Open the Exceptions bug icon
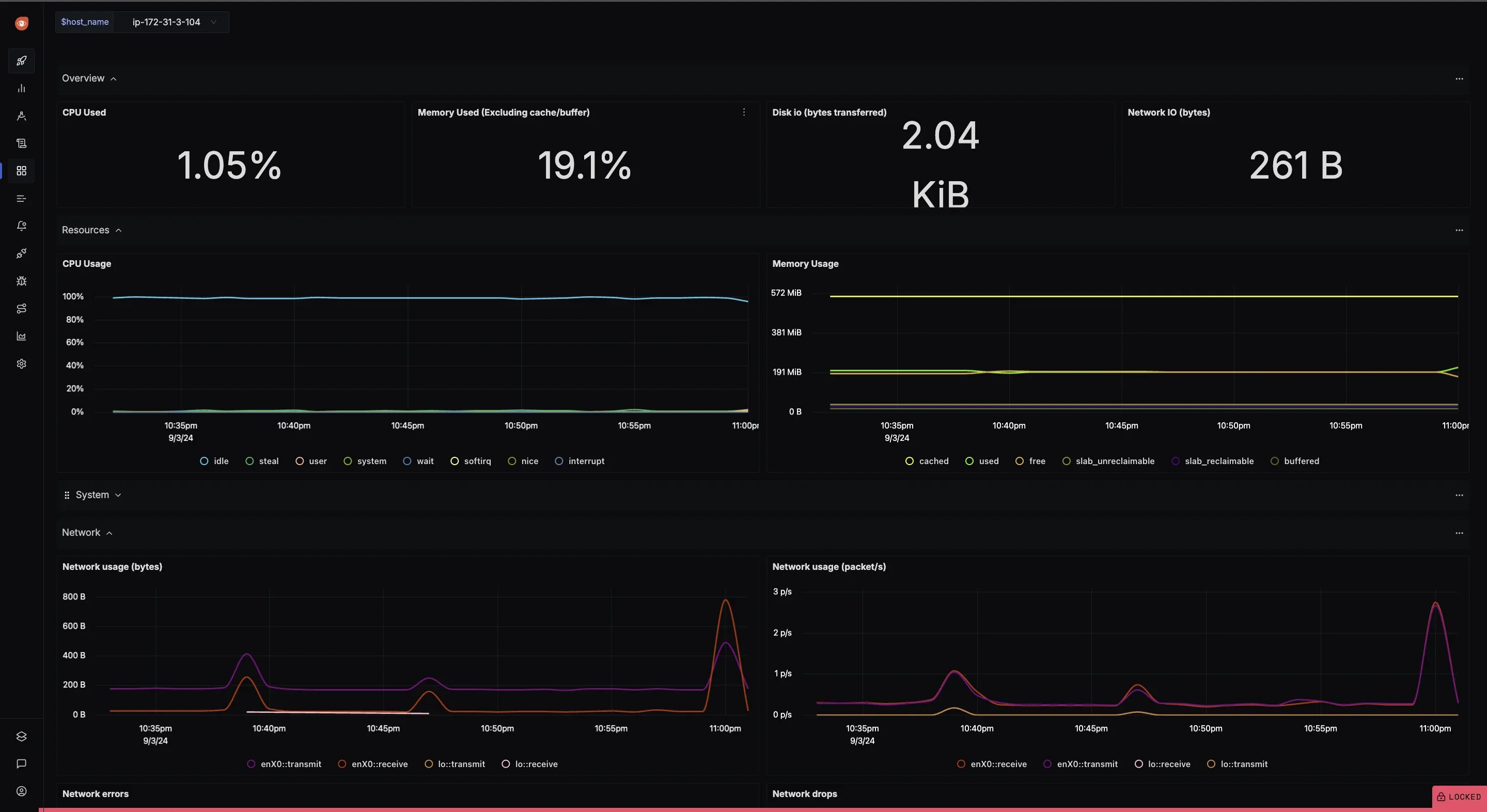The image size is (1487, 812). coord(21,281)
